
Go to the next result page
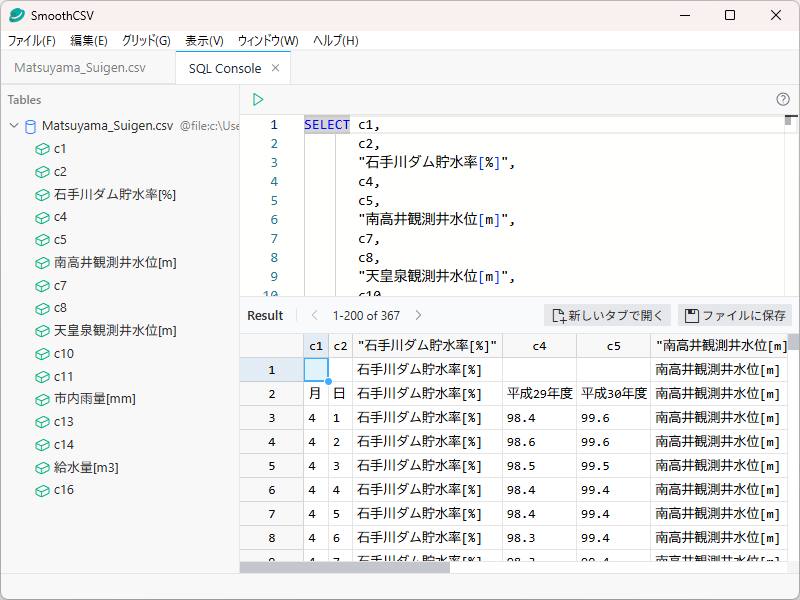[x=417, y=315]
